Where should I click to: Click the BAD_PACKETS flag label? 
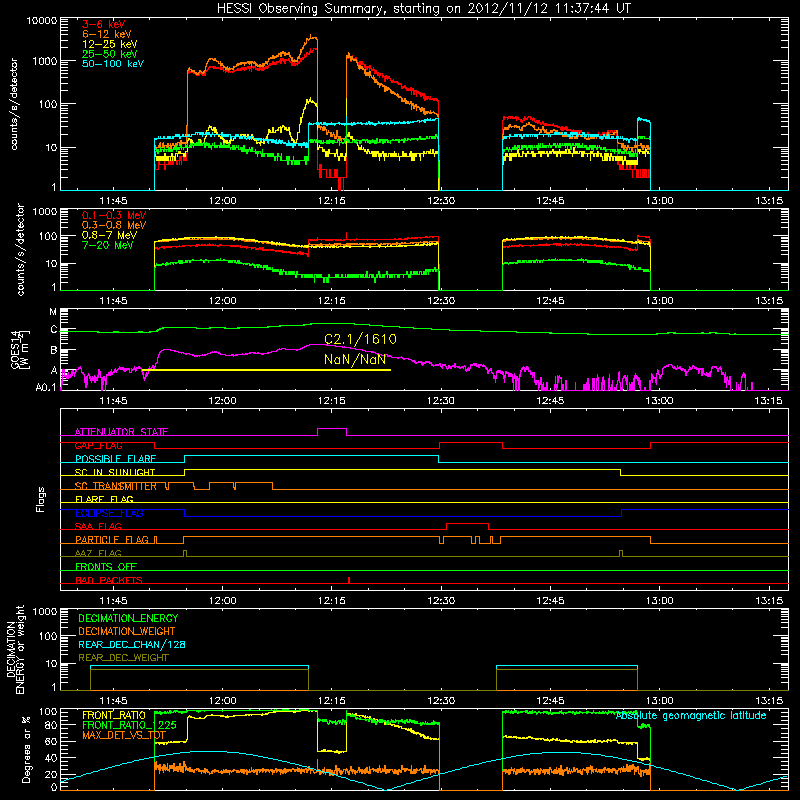[x=109, y=580]
